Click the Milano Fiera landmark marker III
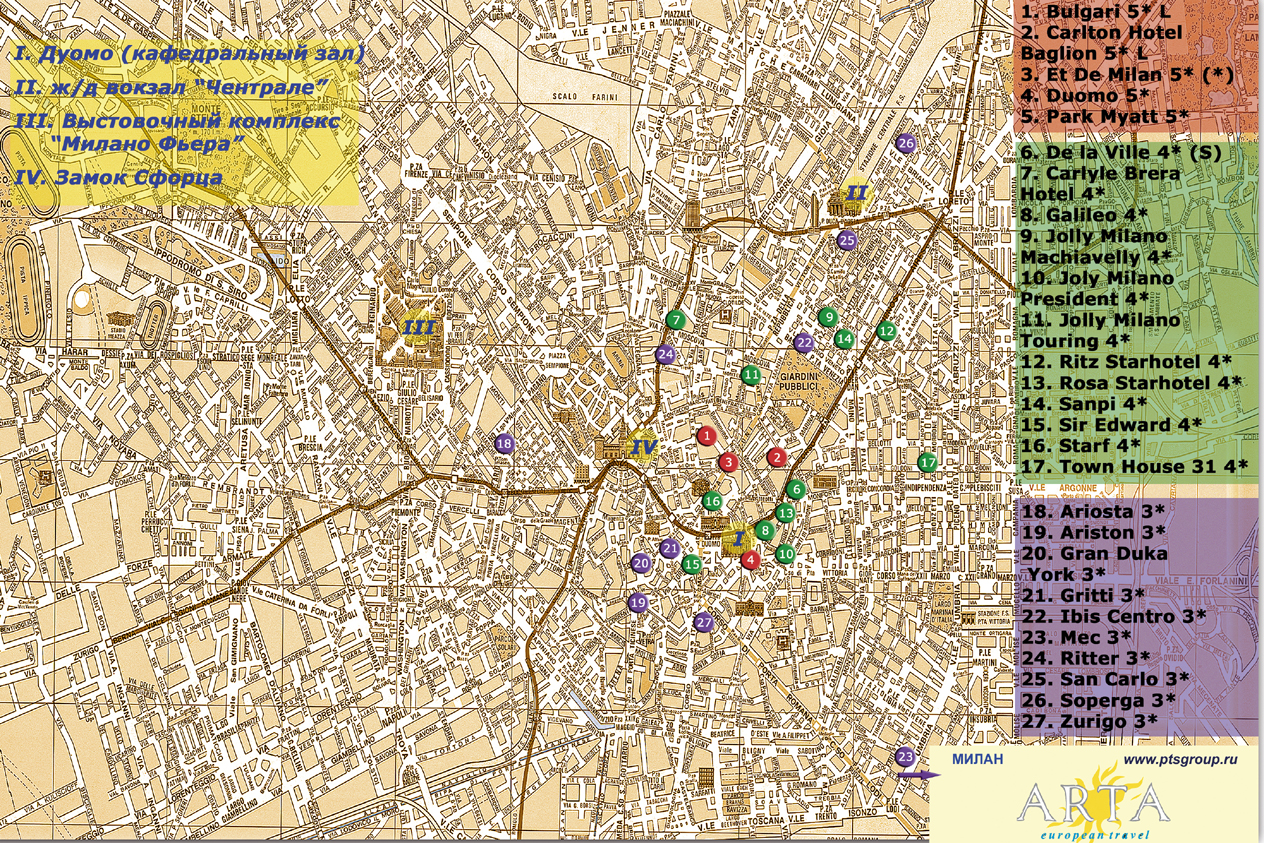This screenshot has width=1264, height=843. coord(417,326)
